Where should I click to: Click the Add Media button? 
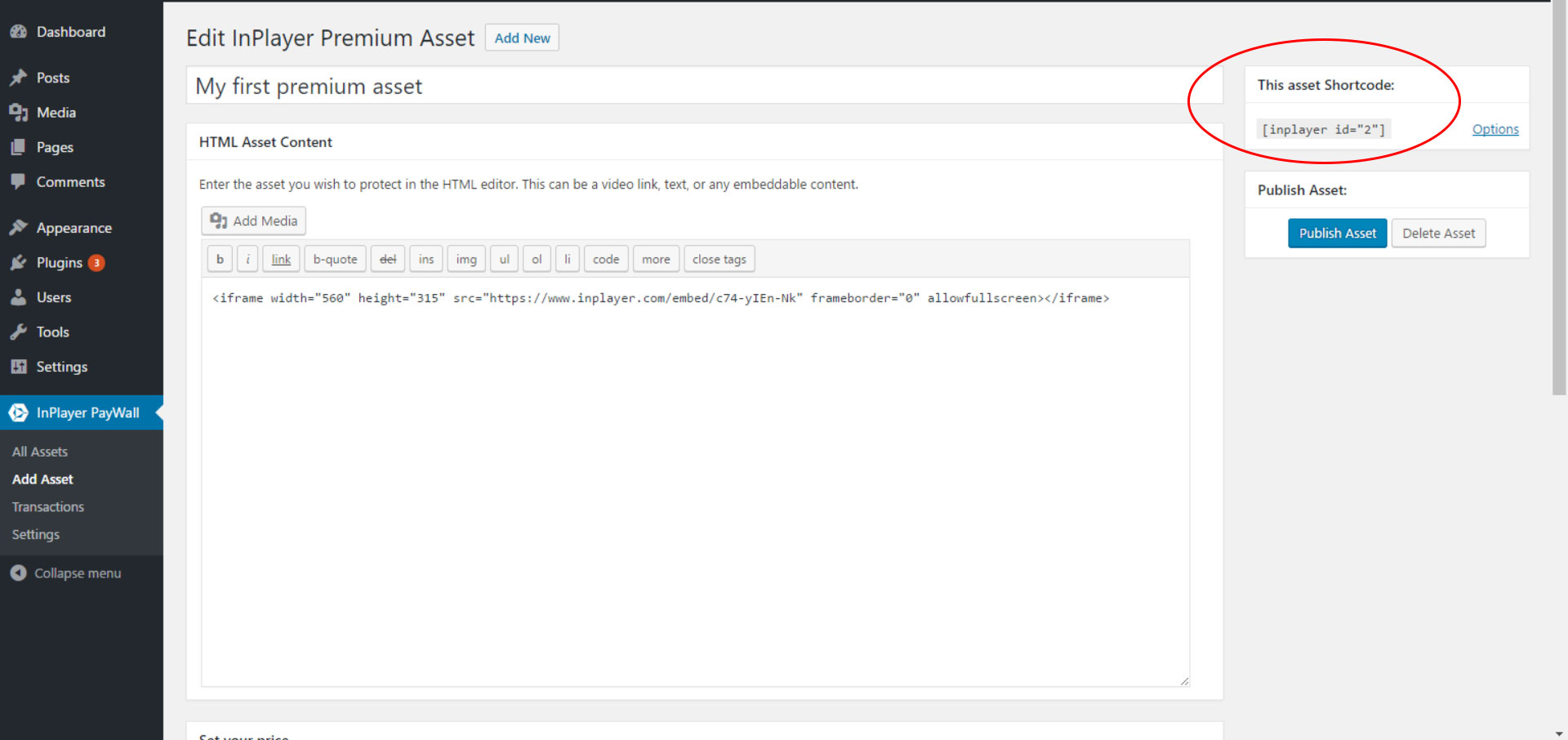coord(254,221)
